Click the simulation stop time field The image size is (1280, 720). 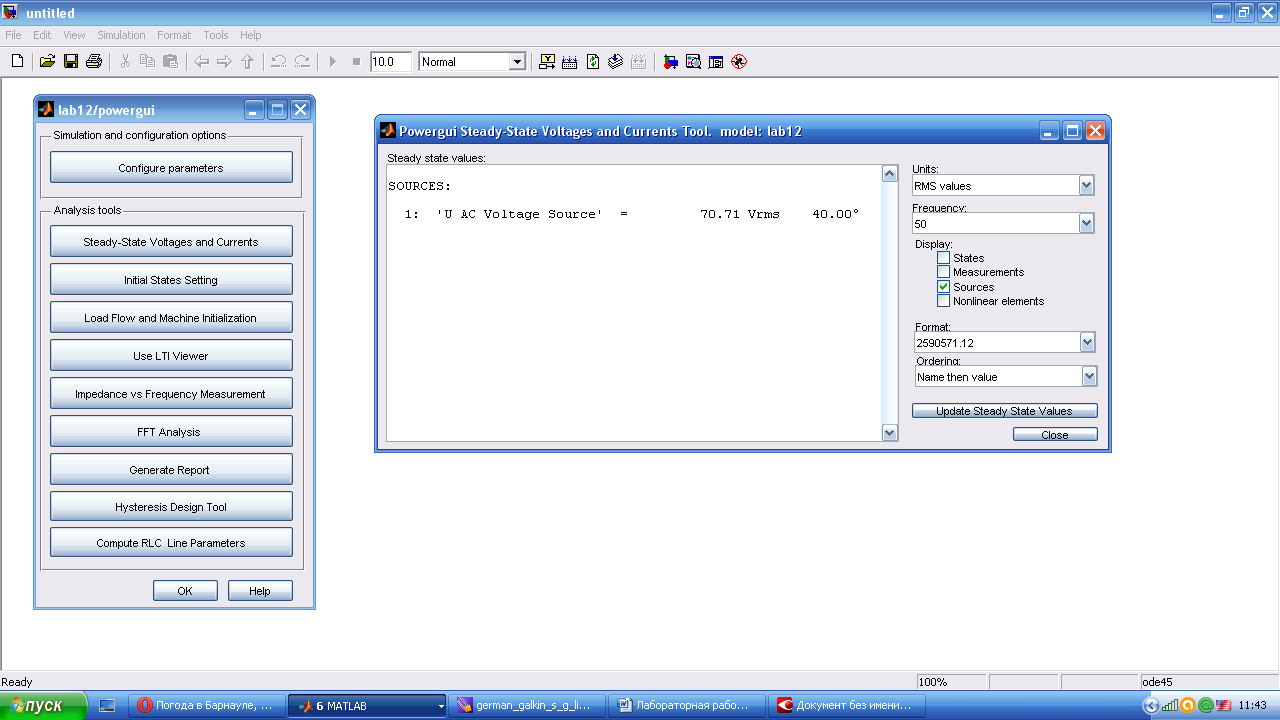pyautogui.click(x=390, y=62)
